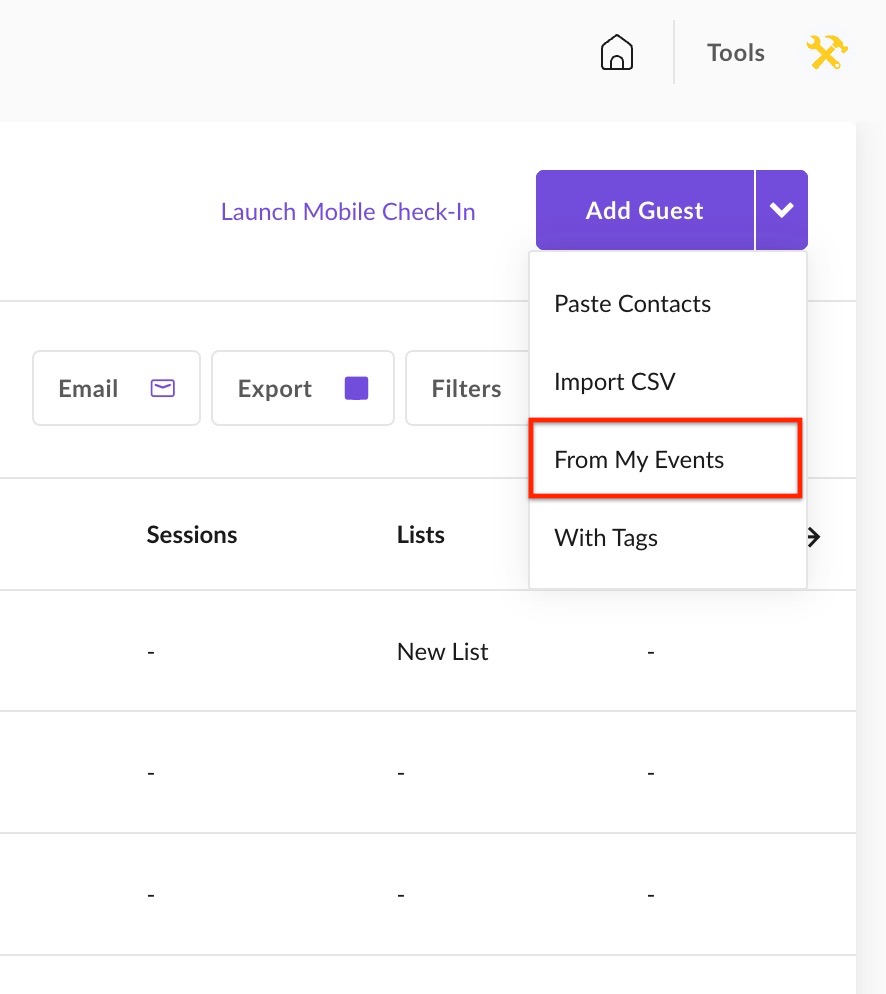Sort by the Sessions column header
Image resolution: width=886 pixels, height=994 pixels.
(192, 534)
